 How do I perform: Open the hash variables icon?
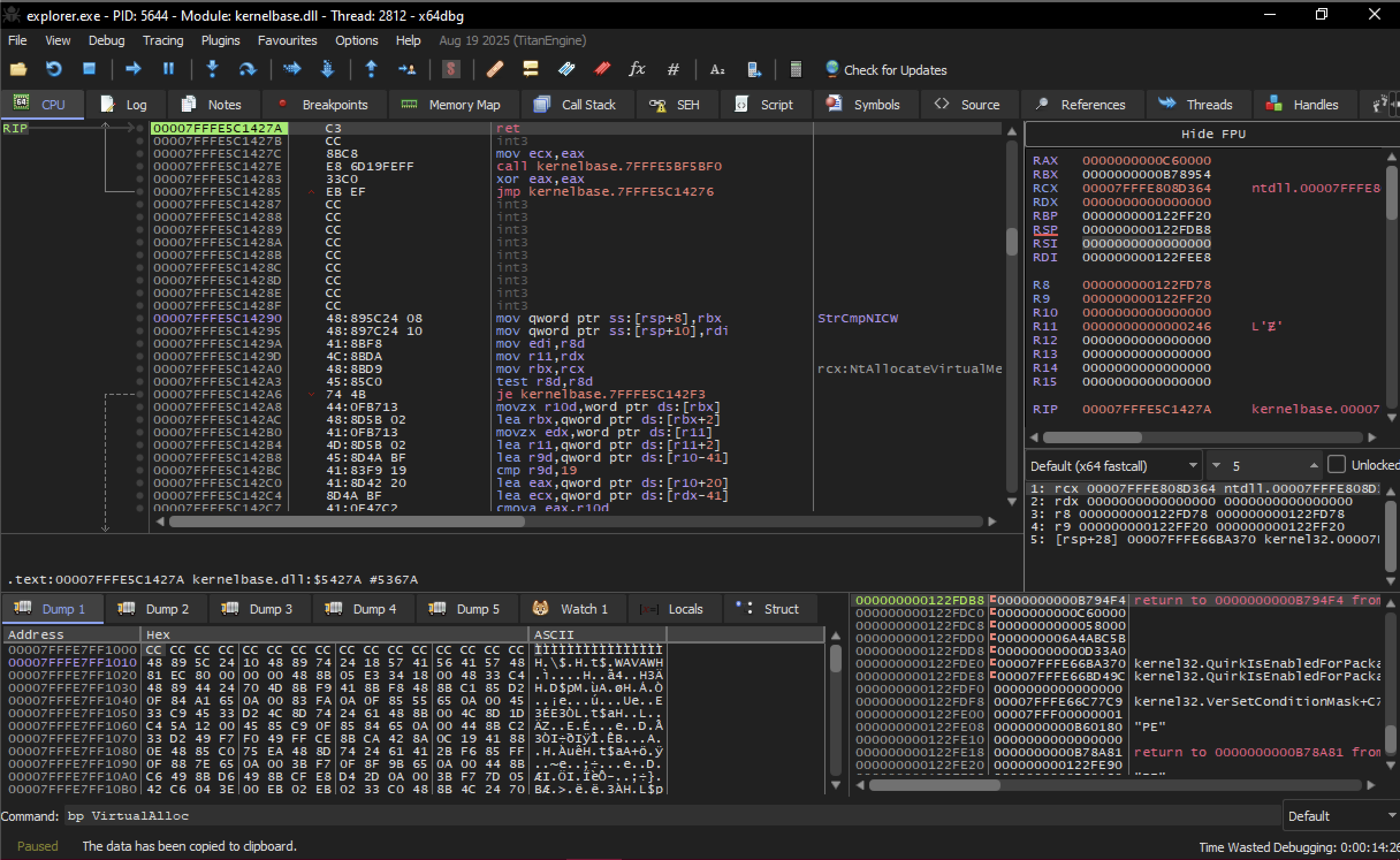(x=673, y=70)
